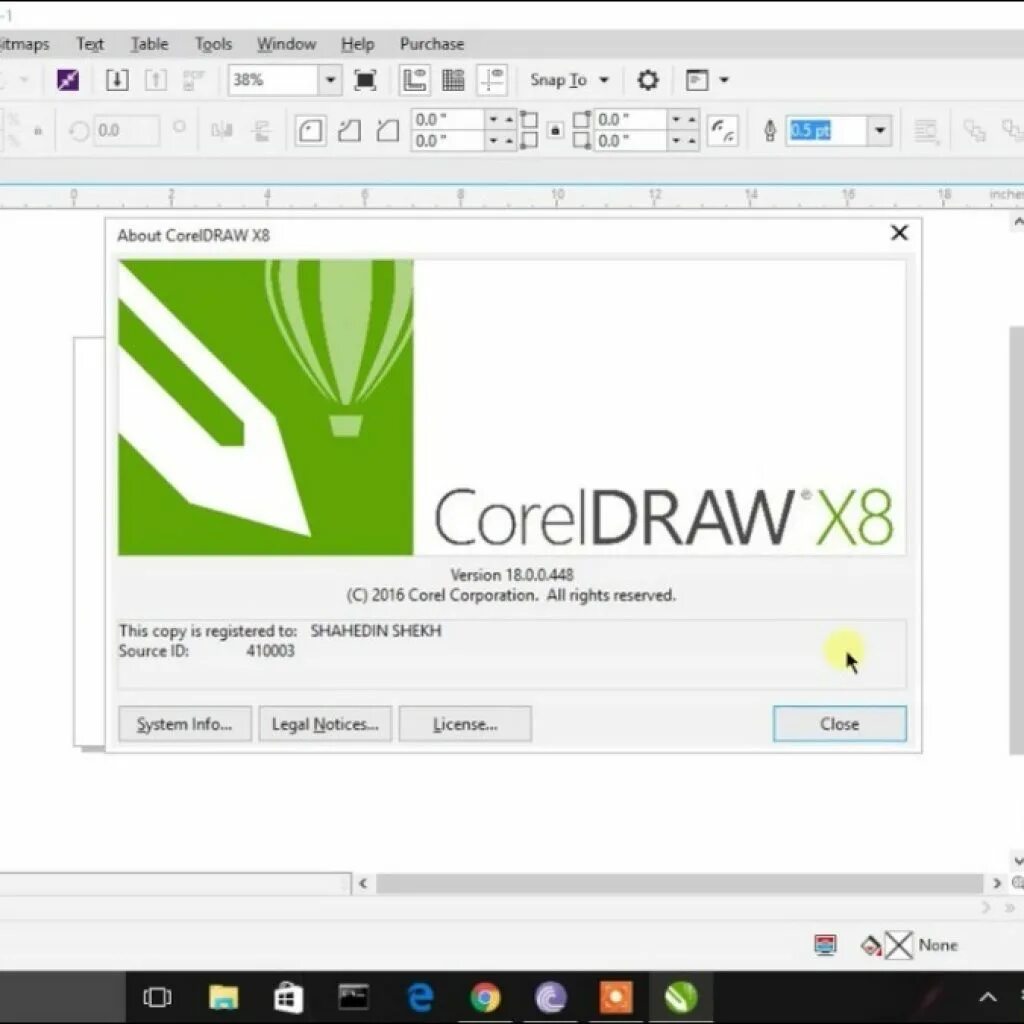The height and width of the screenshot is (1024, 1024).
Task: Click the Application Launcher icon
Action: tap(697, 80)
